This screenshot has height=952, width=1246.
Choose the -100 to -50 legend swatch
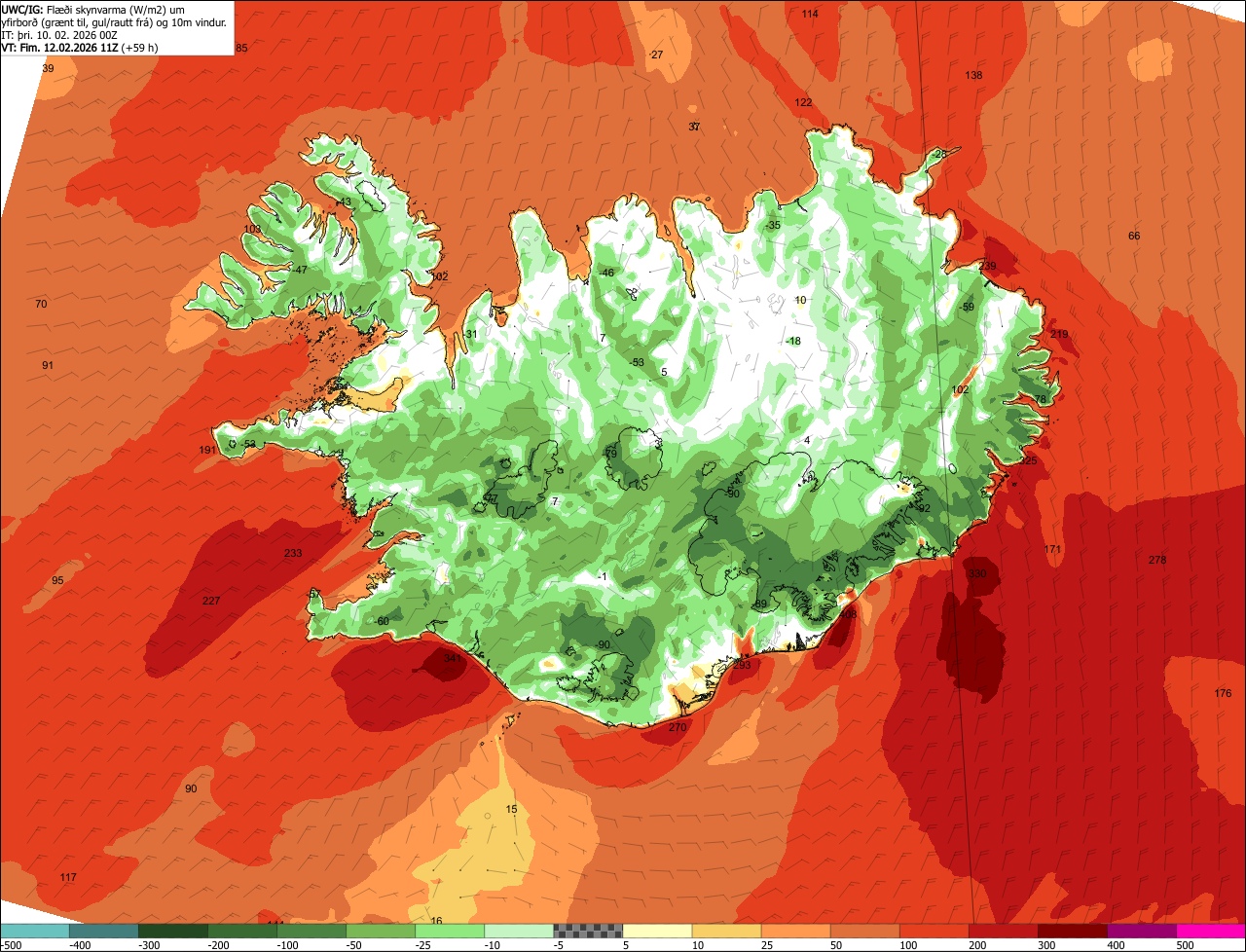(x=311, y=931)
